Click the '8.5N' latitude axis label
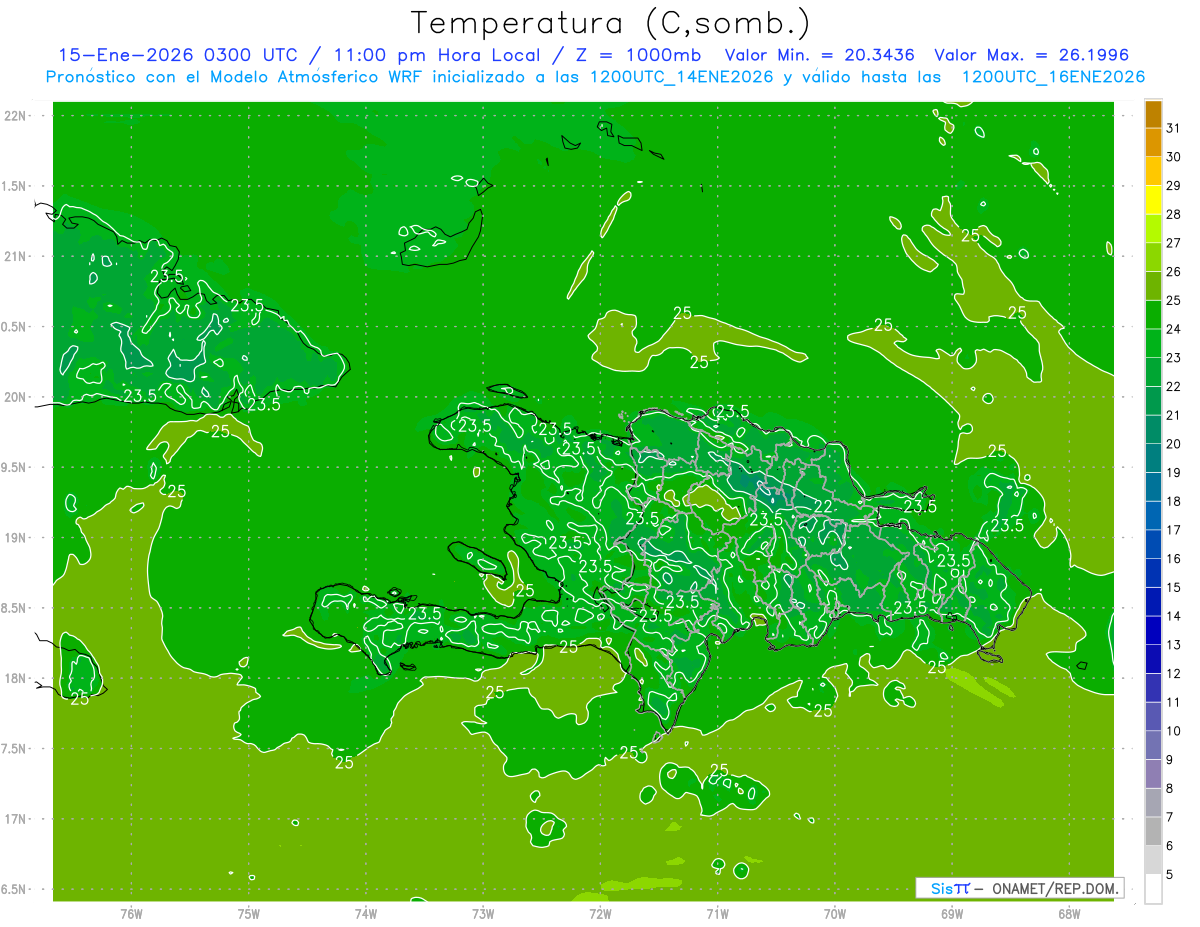This screenshot has height=927, width=1200. (12, 609)
